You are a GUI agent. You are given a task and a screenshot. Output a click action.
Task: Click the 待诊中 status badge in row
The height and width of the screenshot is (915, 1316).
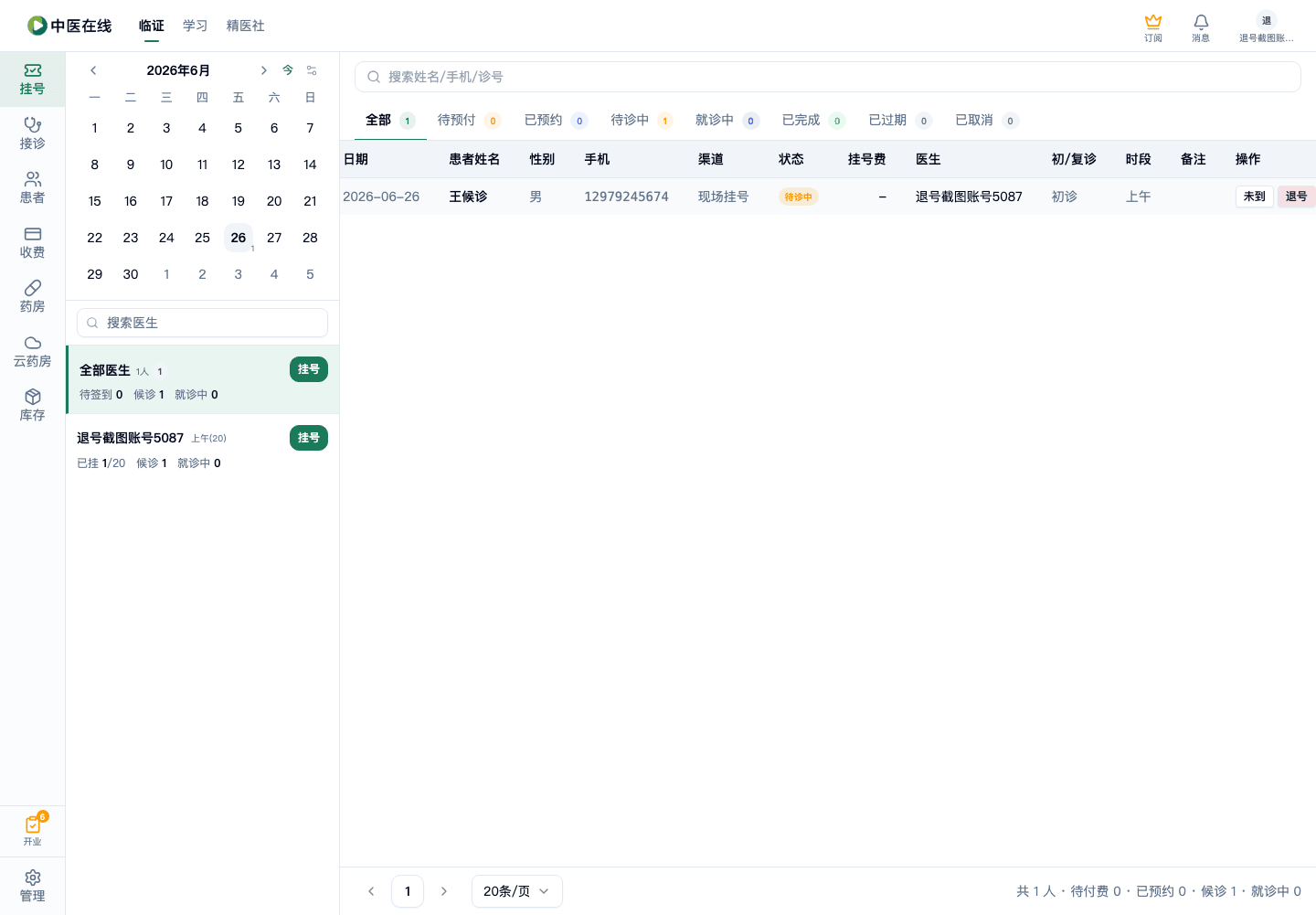click(x=799, y=197)
